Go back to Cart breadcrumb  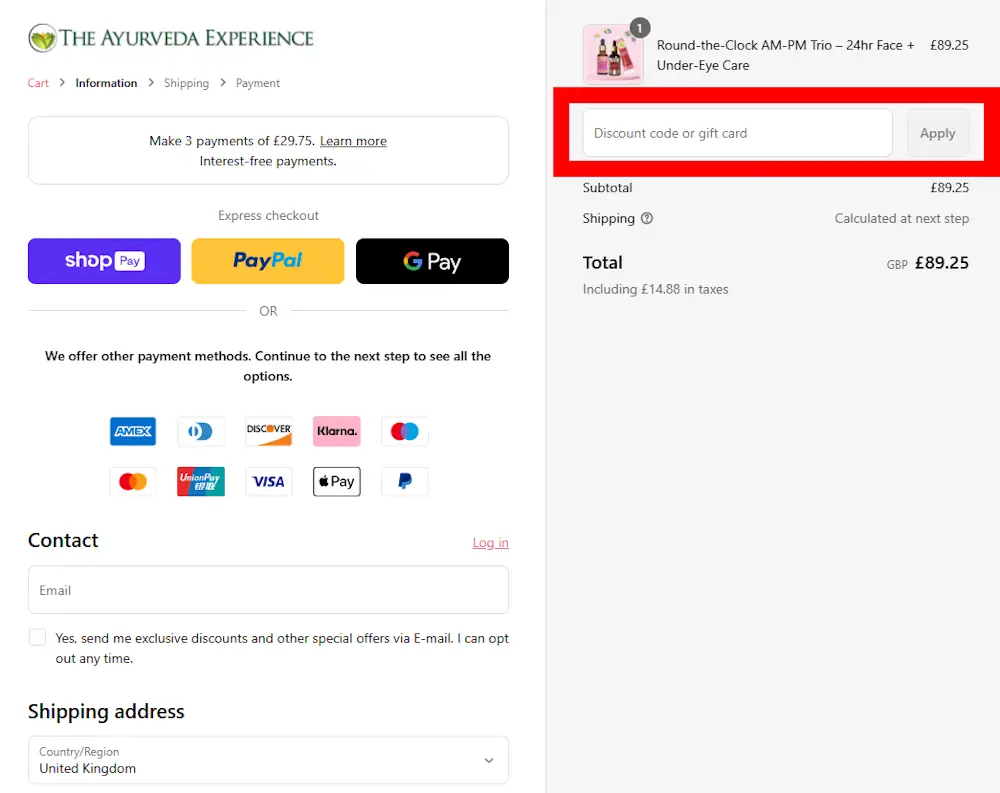click(38, 83)
